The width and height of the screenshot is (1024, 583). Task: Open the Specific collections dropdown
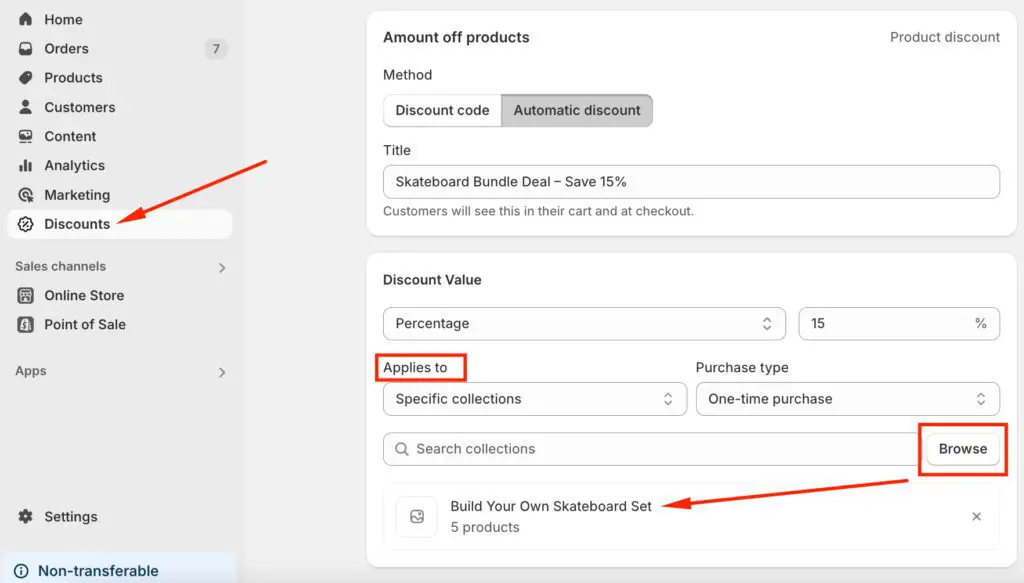point(534,398)
